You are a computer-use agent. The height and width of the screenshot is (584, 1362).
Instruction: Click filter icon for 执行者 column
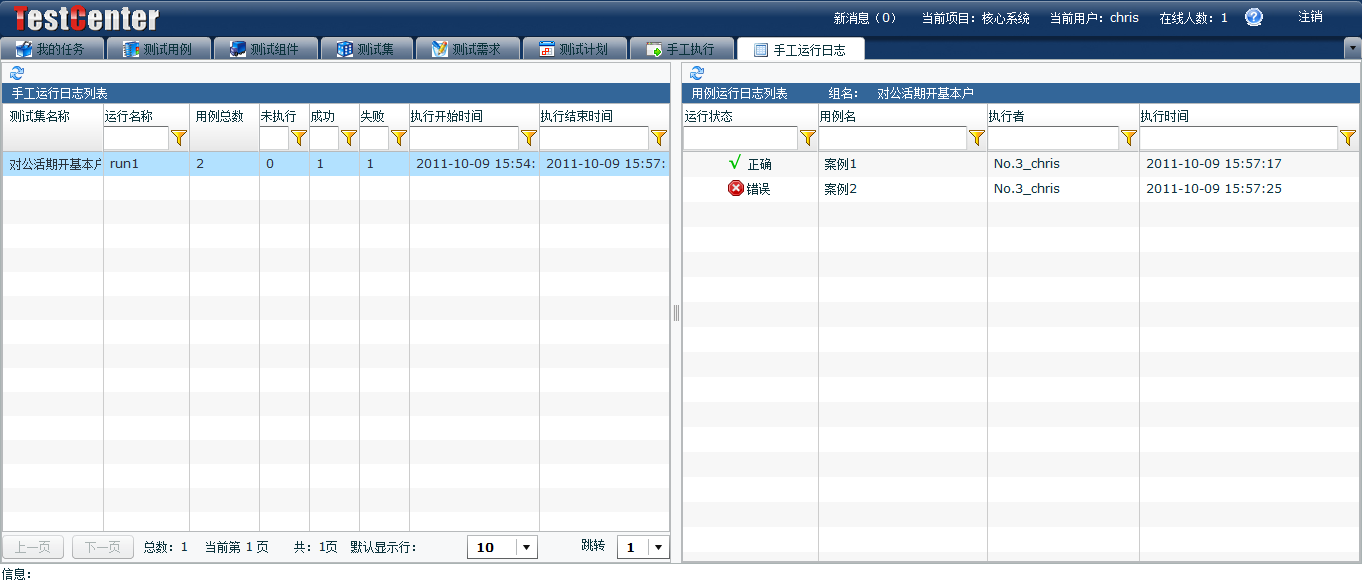tap(1129, 138)
